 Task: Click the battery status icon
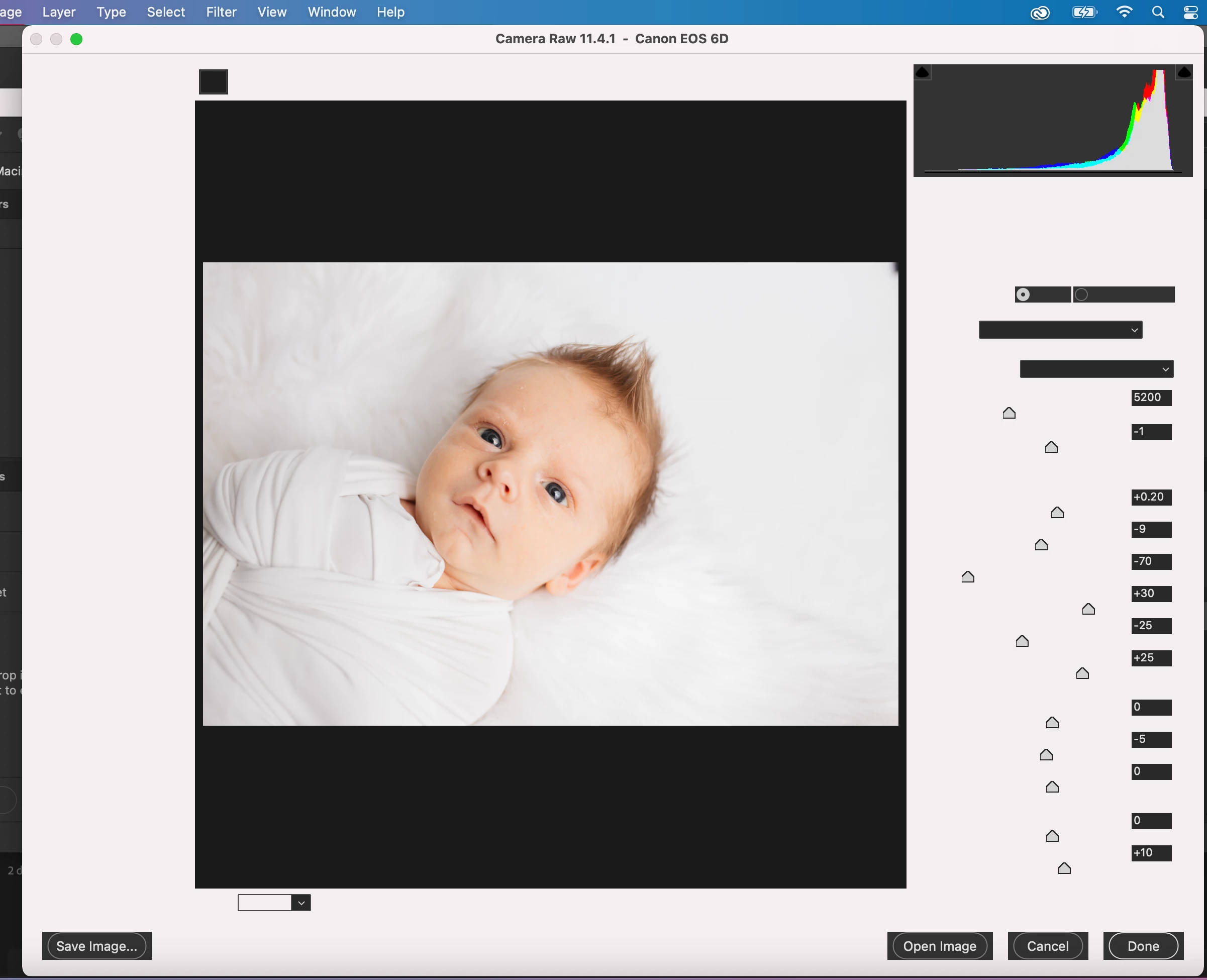(1084, 13)
